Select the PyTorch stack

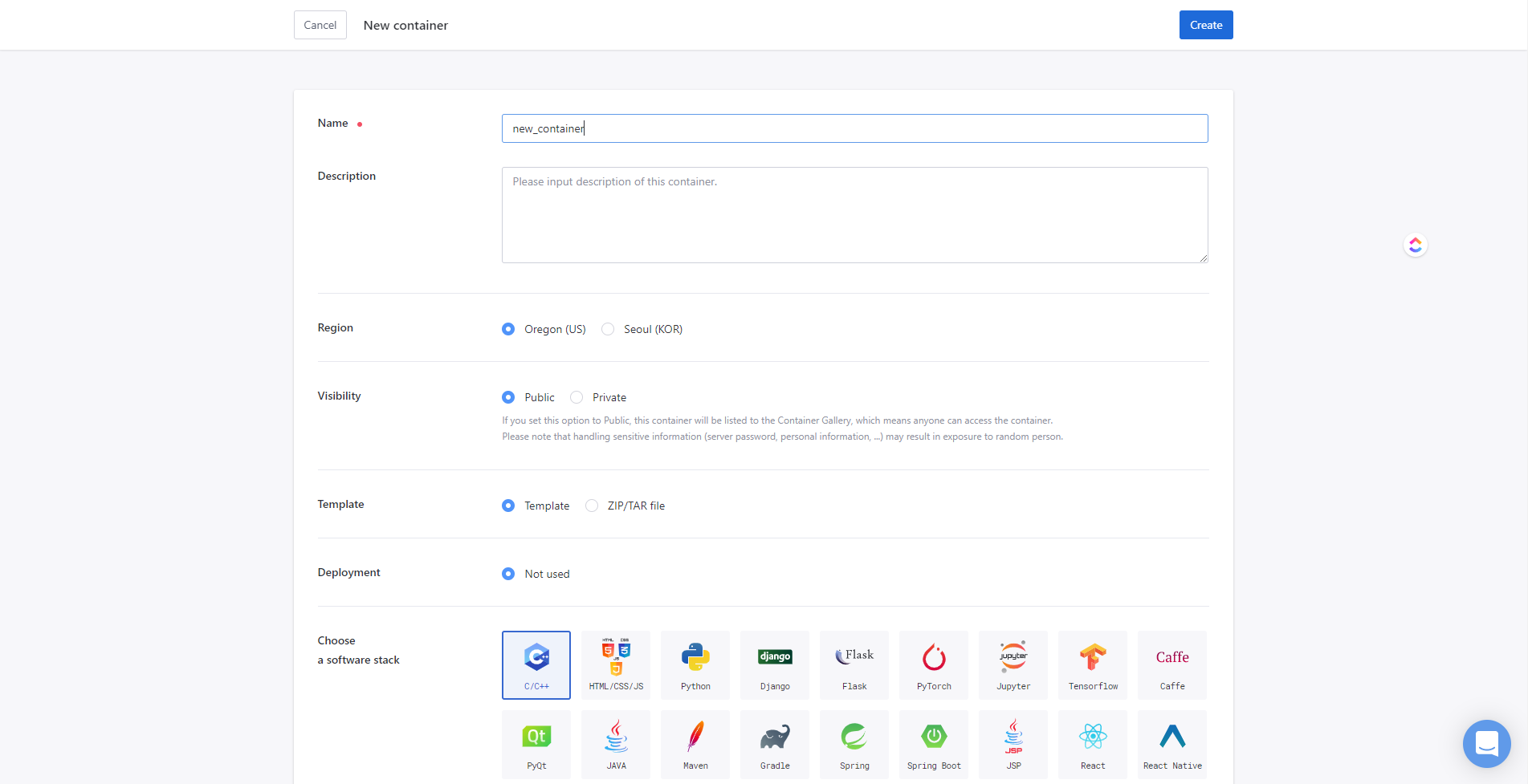pyautogui.click(x=934, y=665)
